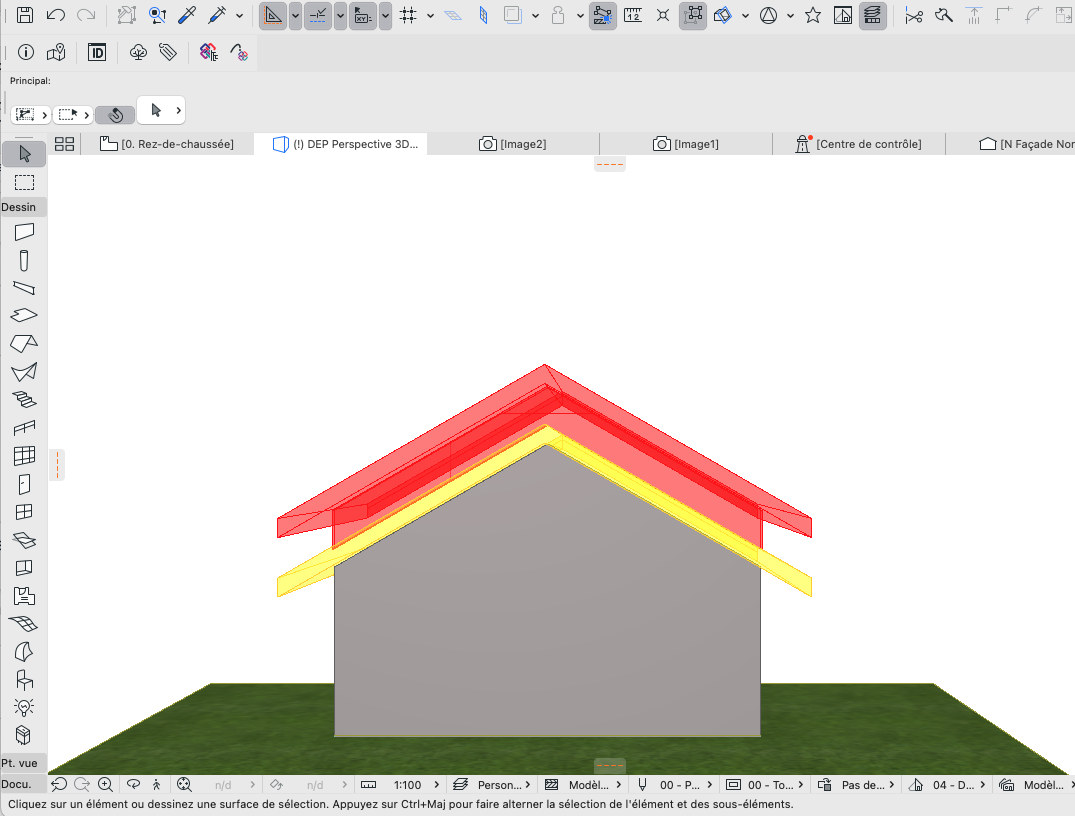Click the zoom in magnifier in status bar
Image resolution: width=1075 pixels, height=816 pixels.
tap(105, 784)
